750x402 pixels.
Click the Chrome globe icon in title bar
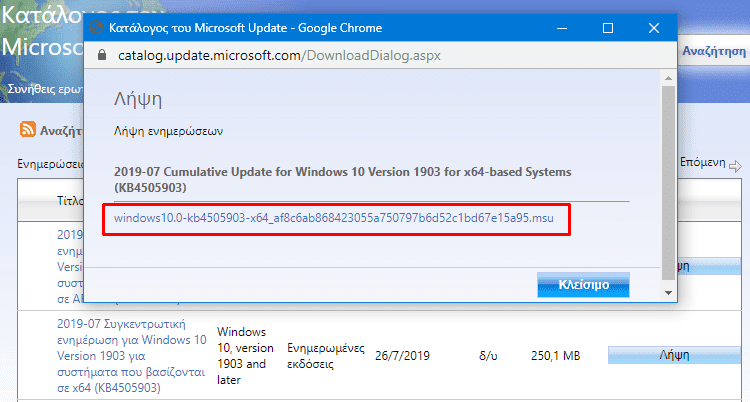coord(96,27)
